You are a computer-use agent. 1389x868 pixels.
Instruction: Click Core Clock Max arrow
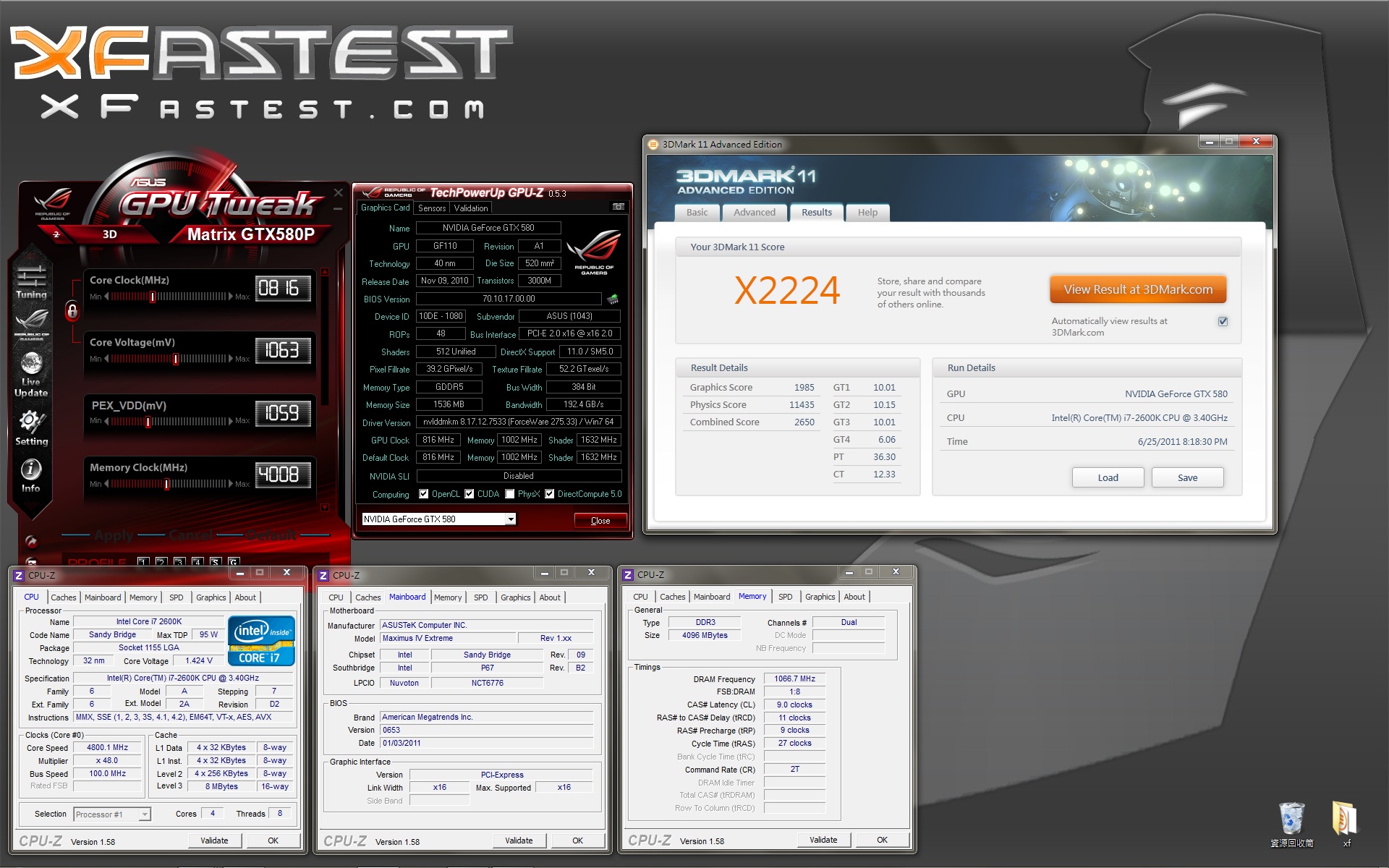[x=231, y=297]
